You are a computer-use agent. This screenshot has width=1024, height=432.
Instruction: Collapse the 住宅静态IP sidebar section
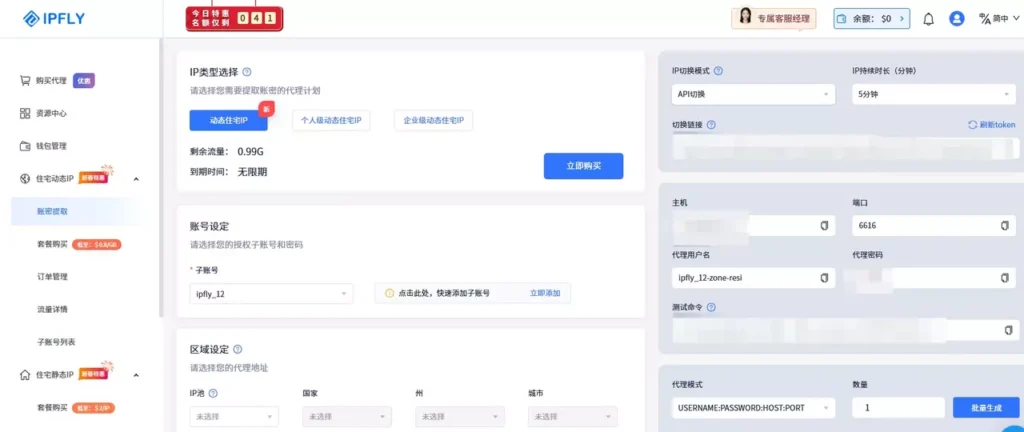136,375
